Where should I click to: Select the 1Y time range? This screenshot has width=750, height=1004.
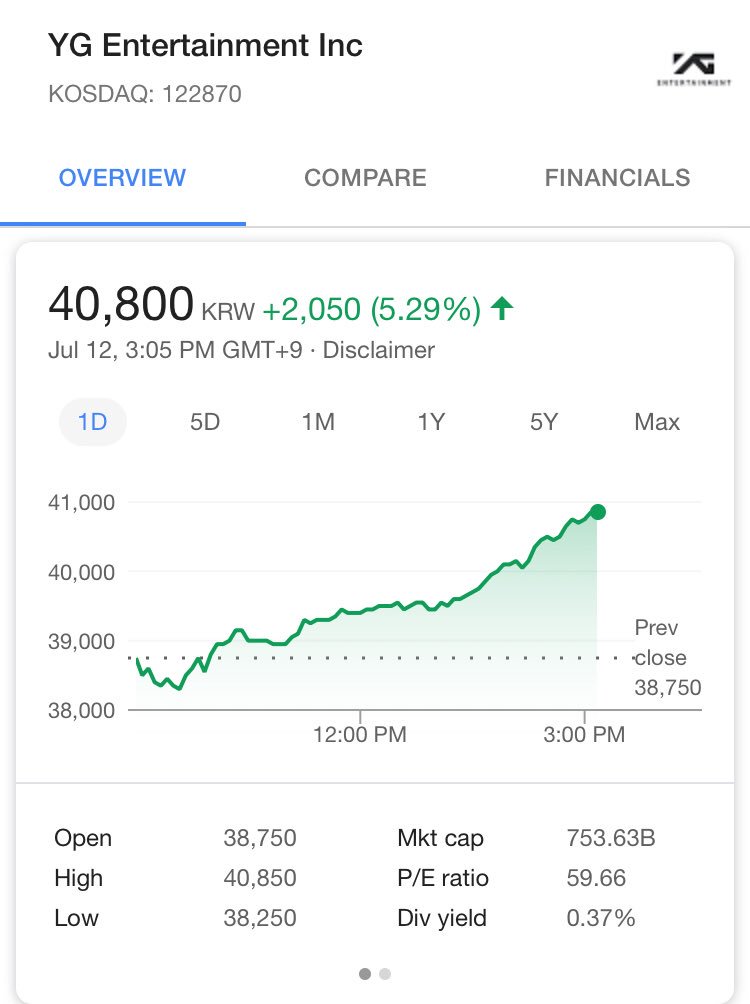click(431, 422)
